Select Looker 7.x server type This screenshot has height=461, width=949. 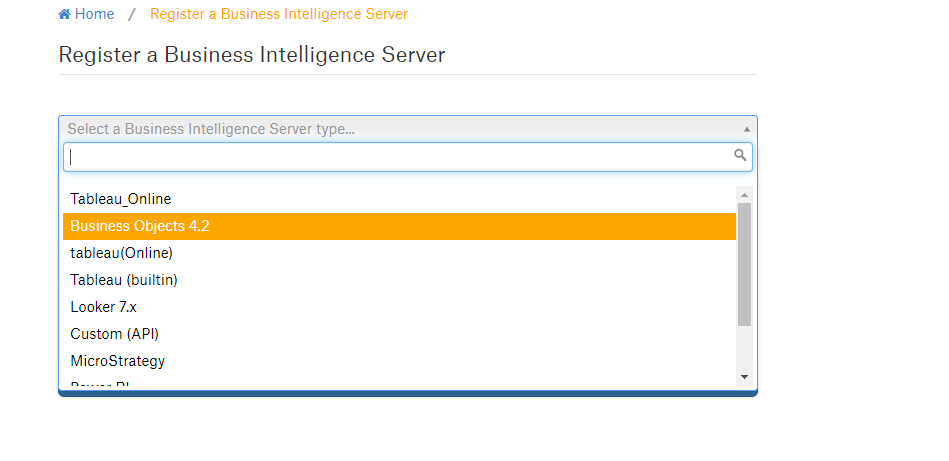pos(399,307)
